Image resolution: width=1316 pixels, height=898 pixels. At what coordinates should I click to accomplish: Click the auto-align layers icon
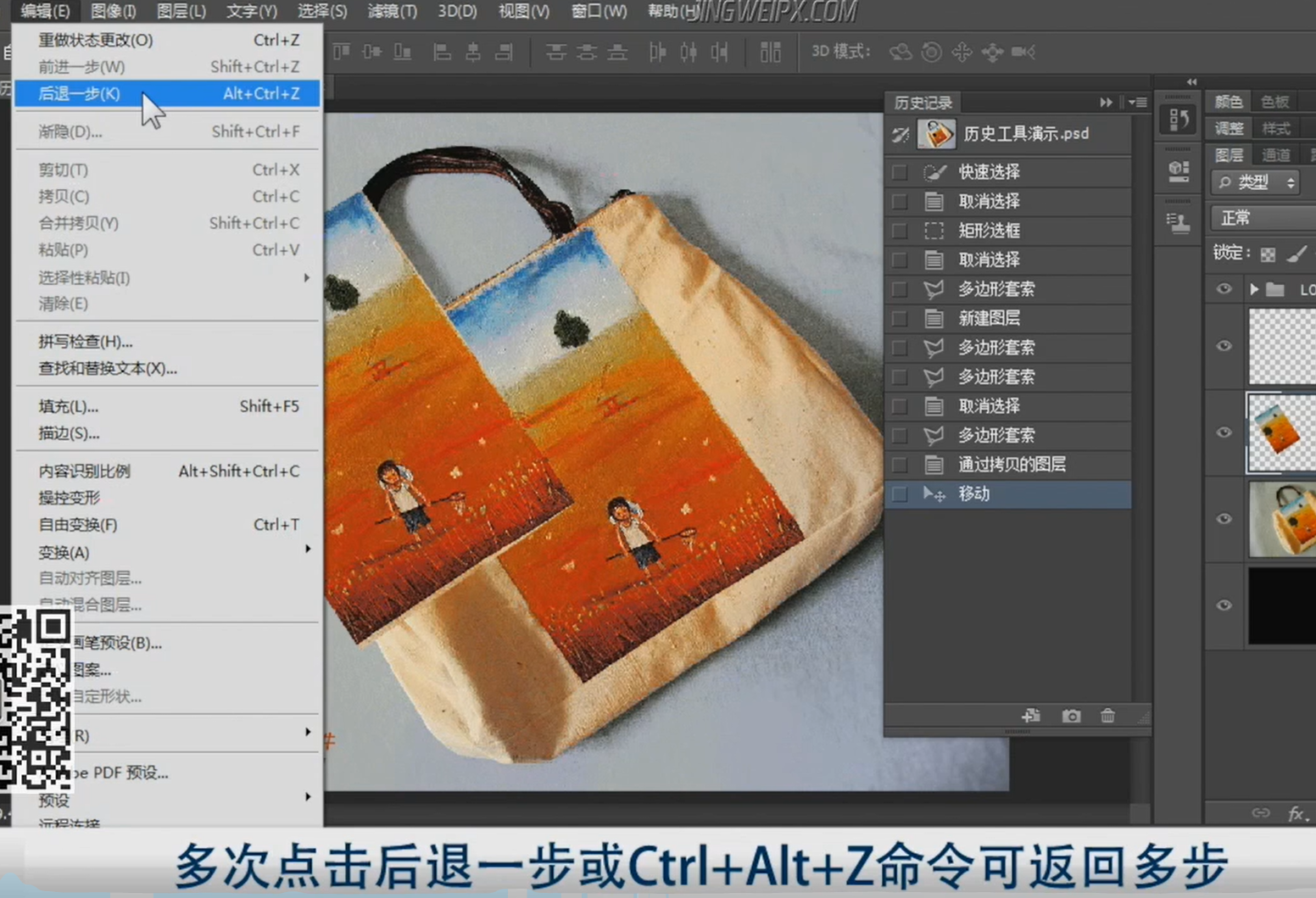[x=770, y=52]
